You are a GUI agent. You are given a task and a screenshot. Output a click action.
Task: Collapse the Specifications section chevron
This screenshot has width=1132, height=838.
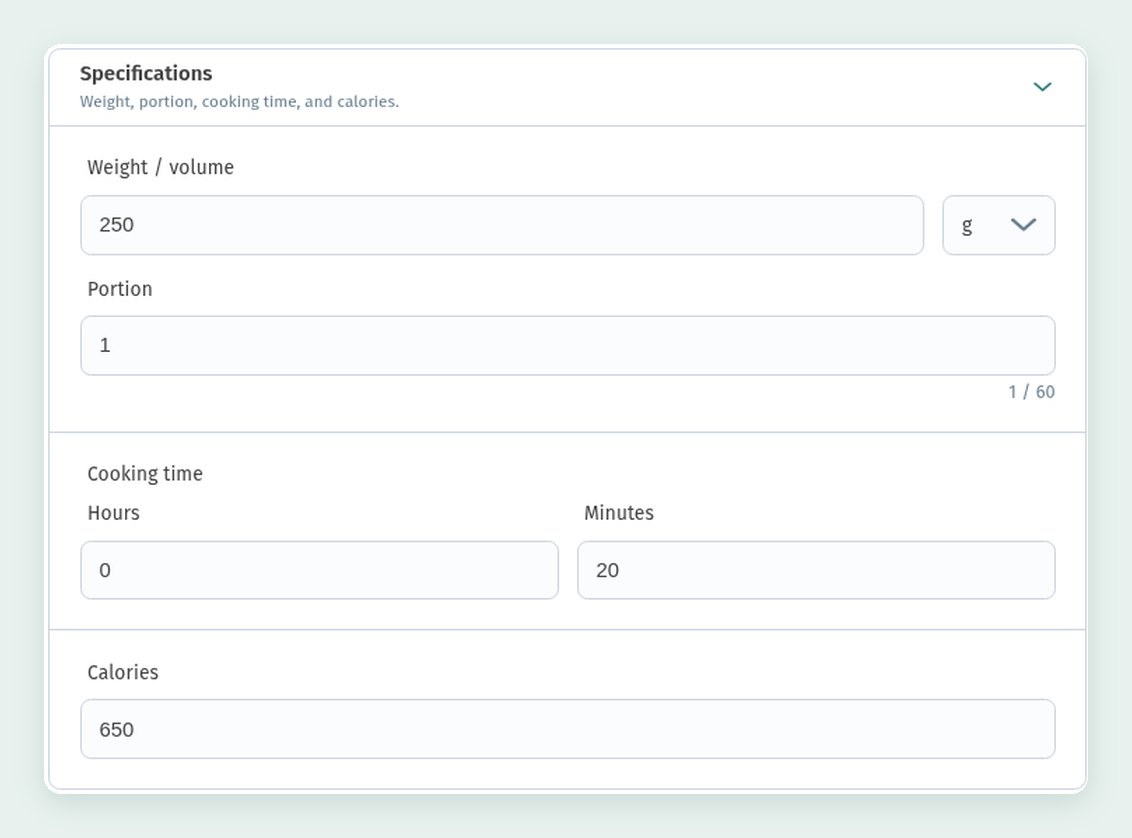[x=1042, y=87]
